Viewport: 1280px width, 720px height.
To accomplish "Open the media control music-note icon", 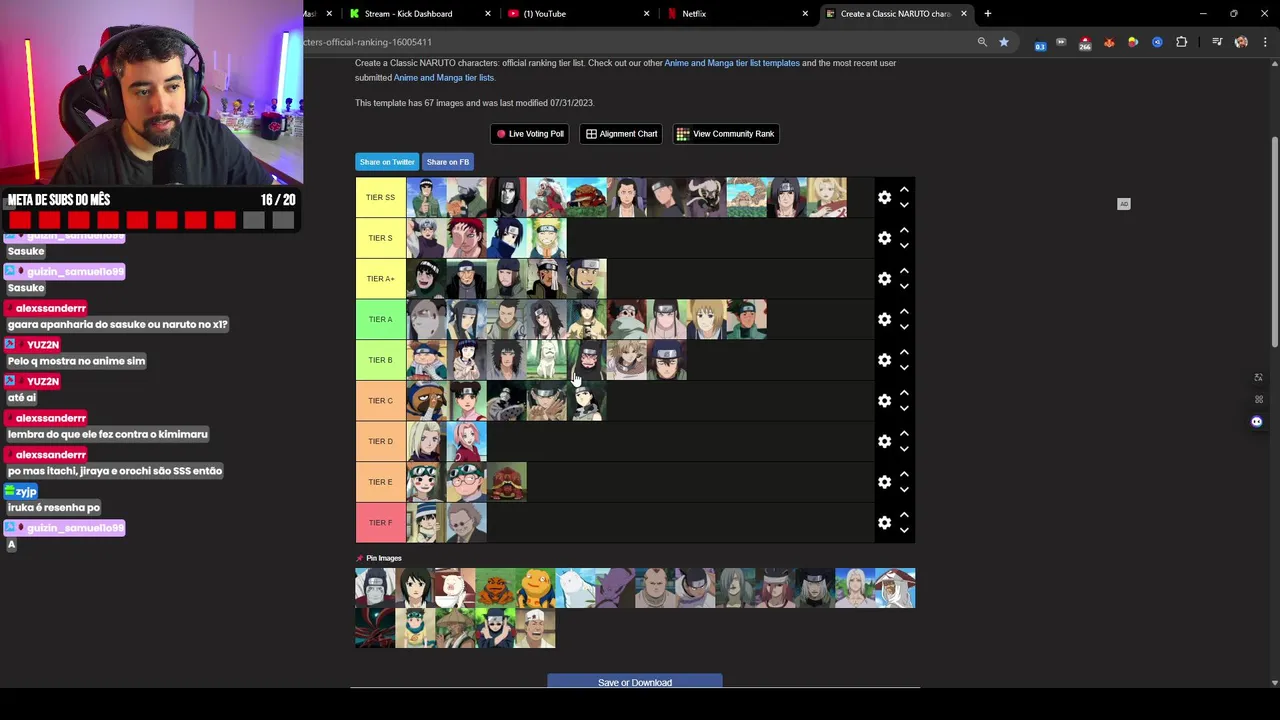I will click(1217, 42).
